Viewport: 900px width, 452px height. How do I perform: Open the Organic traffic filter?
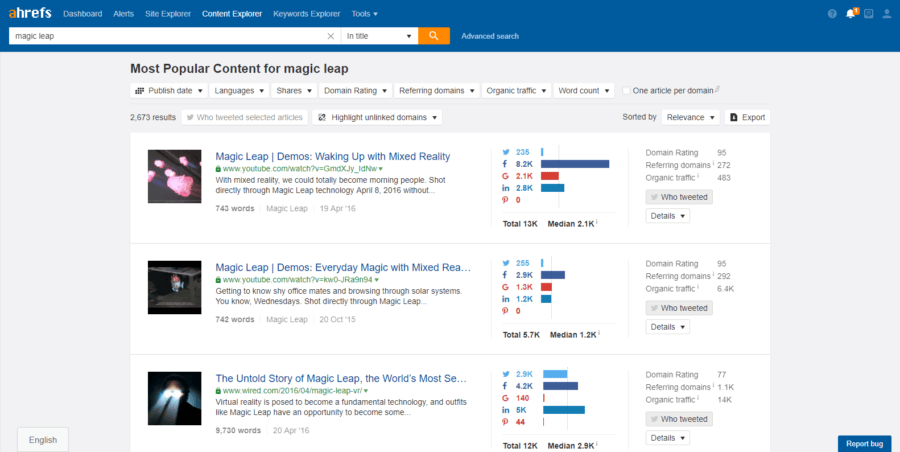pyautogui.click(x=516, y=91)
